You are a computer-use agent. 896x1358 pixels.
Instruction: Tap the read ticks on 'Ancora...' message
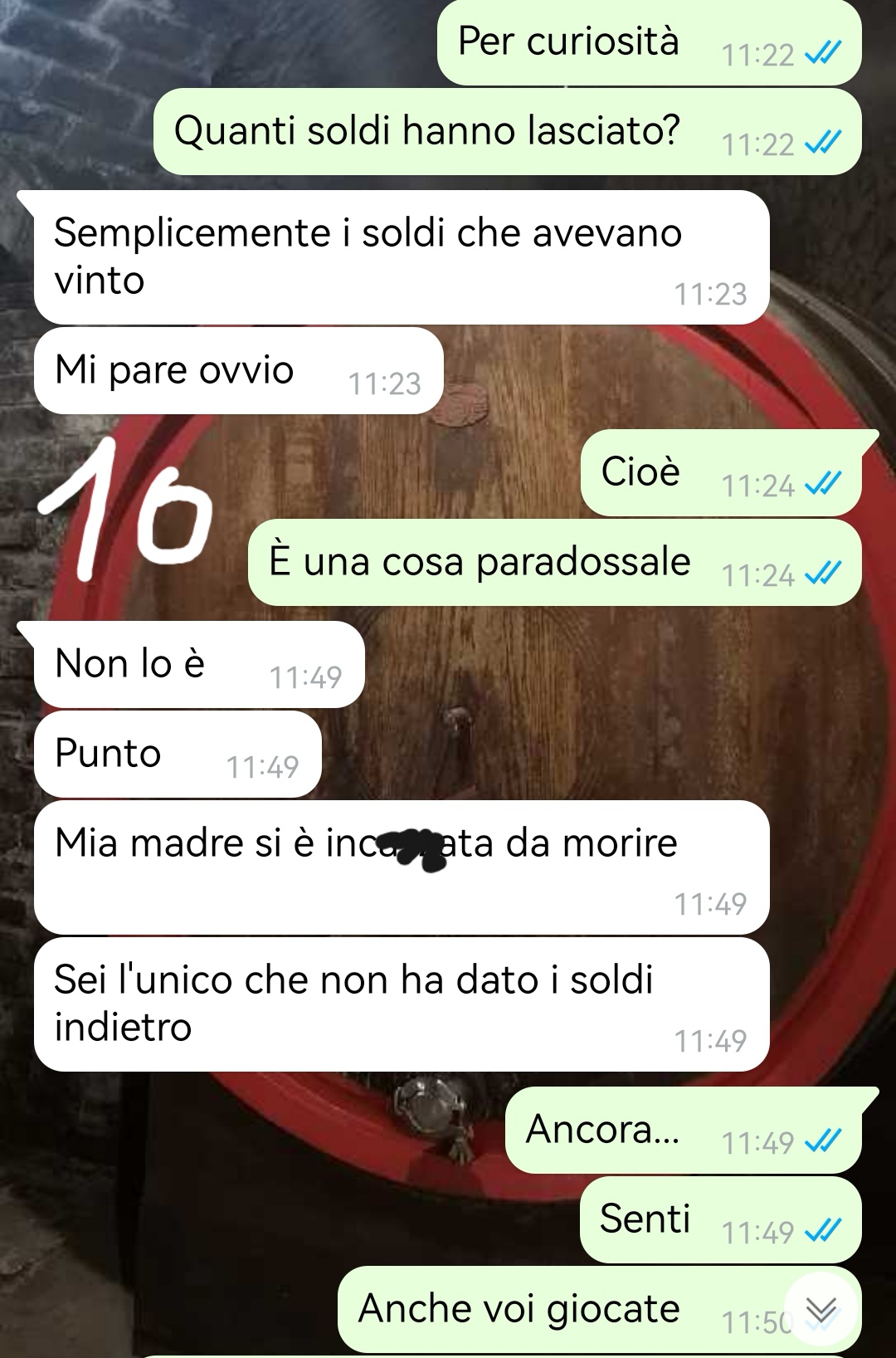[824, 1142]
